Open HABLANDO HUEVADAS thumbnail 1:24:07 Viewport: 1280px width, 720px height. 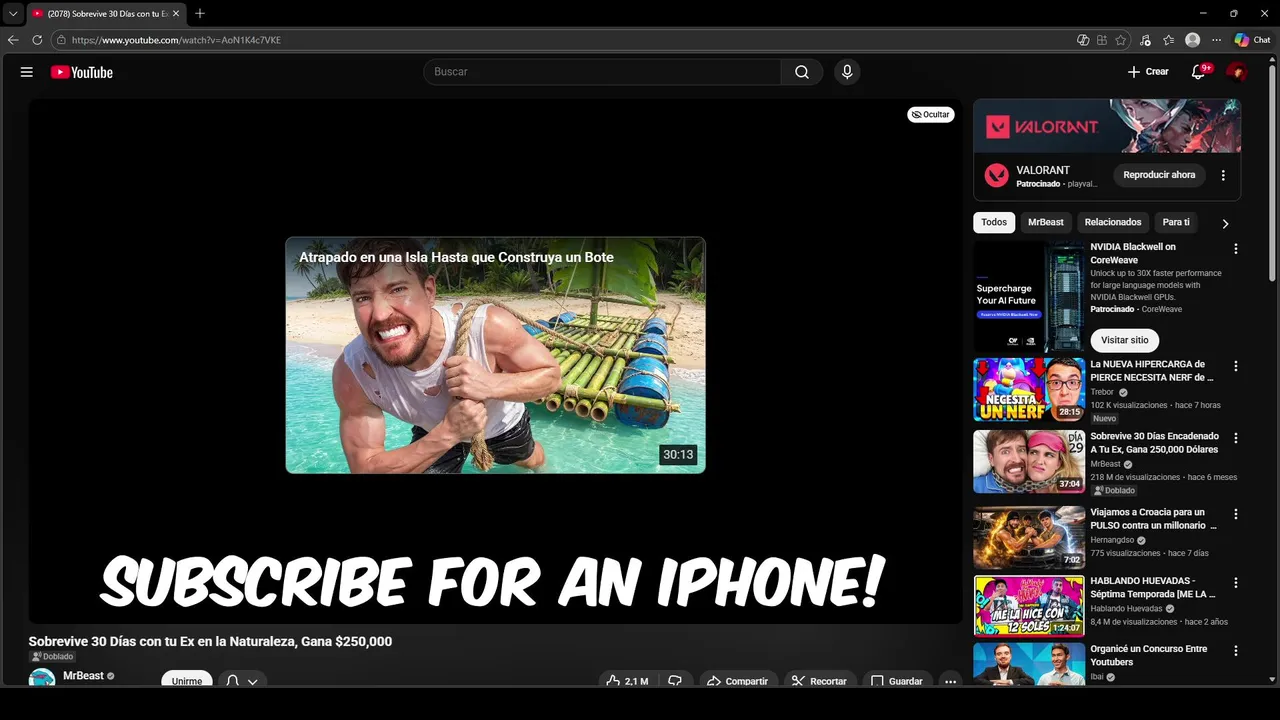(x=1029, y=606)
